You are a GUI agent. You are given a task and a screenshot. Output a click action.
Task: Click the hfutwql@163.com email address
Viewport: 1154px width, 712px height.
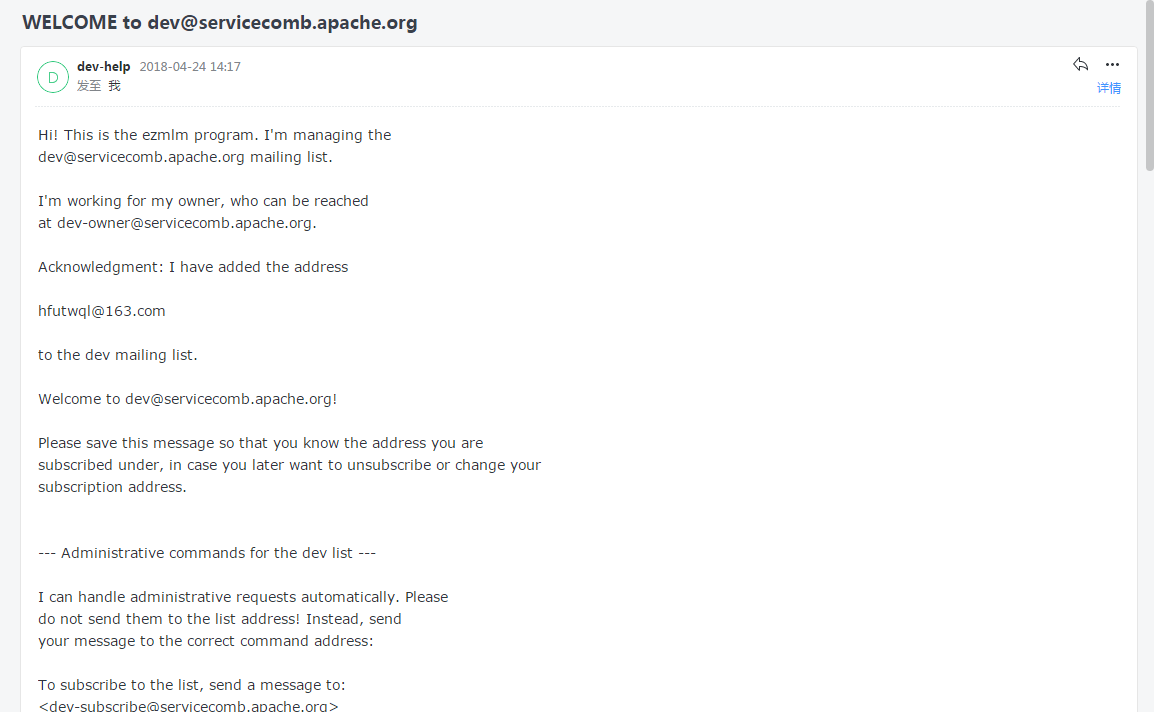click(102, 311)
